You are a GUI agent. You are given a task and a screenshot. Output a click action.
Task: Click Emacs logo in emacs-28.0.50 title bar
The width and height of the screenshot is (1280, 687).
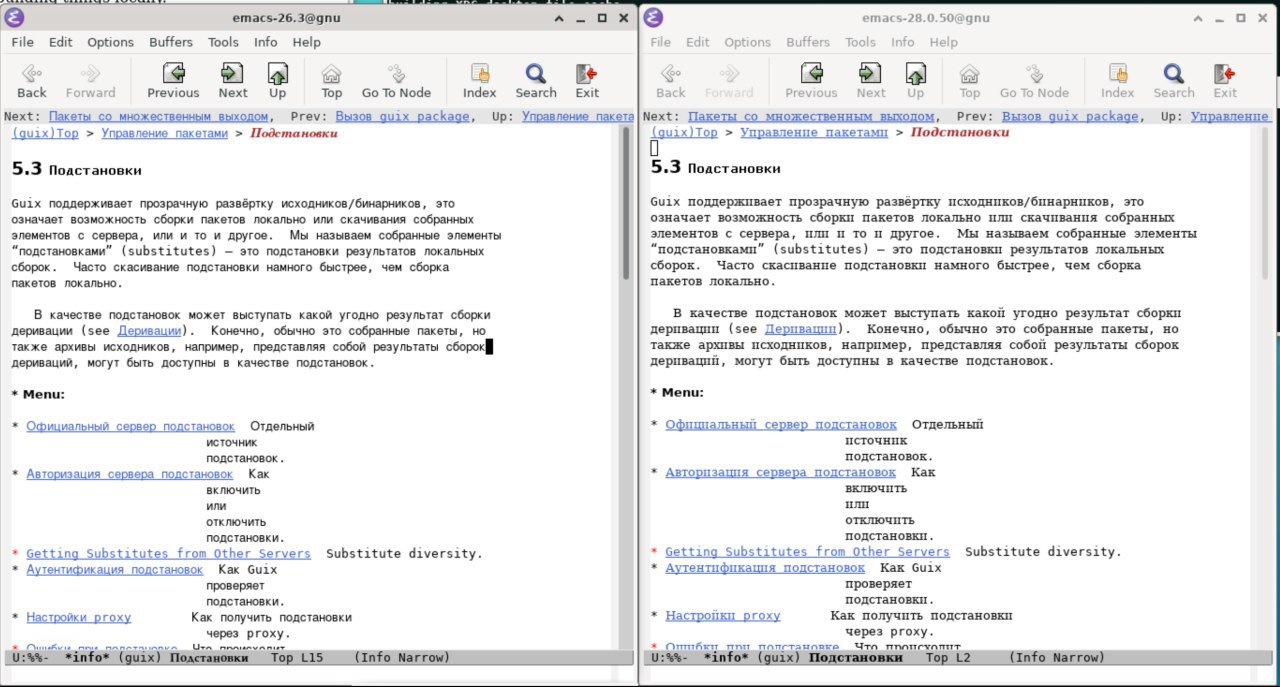click(653, 17)
